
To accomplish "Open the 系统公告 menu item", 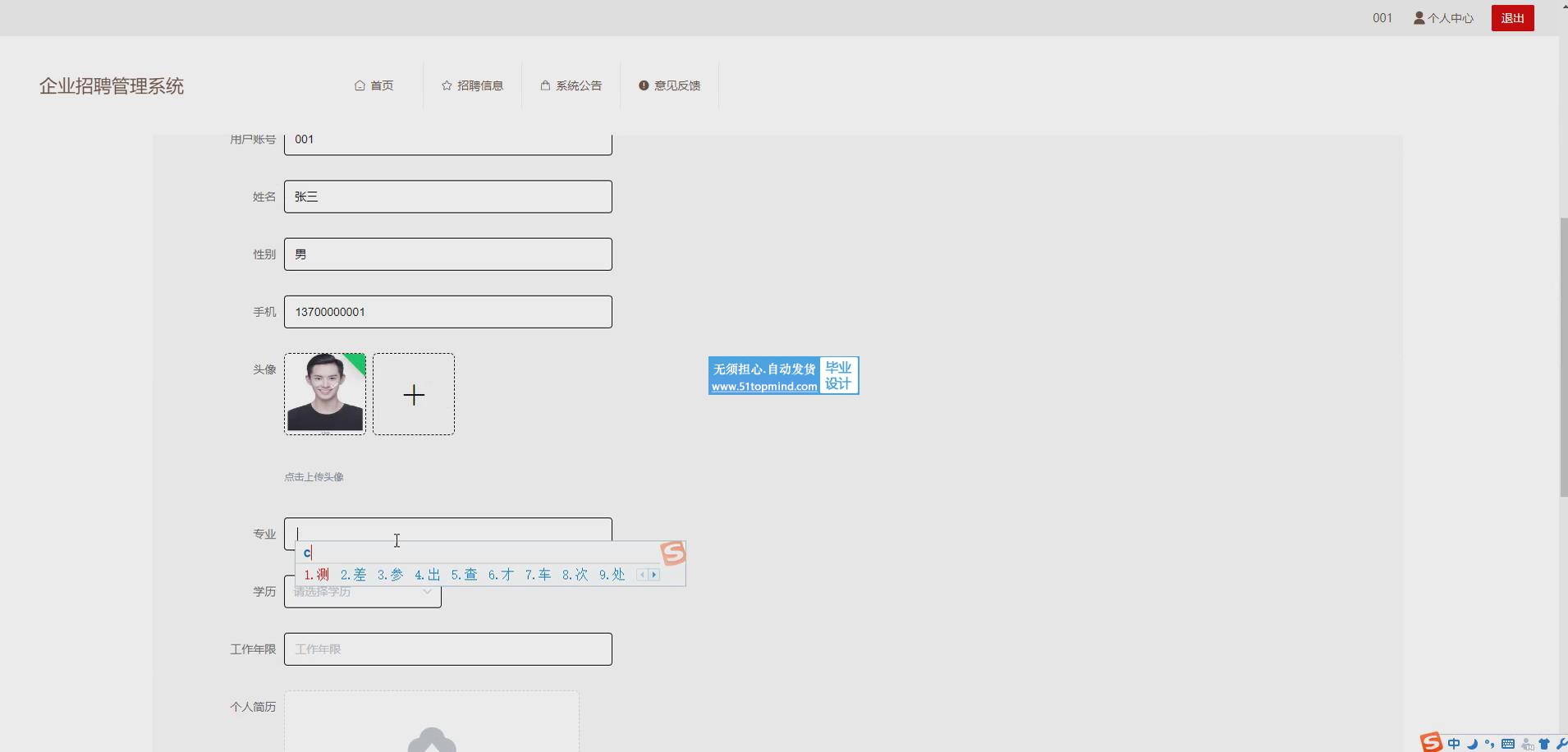I will coord(571,85).
